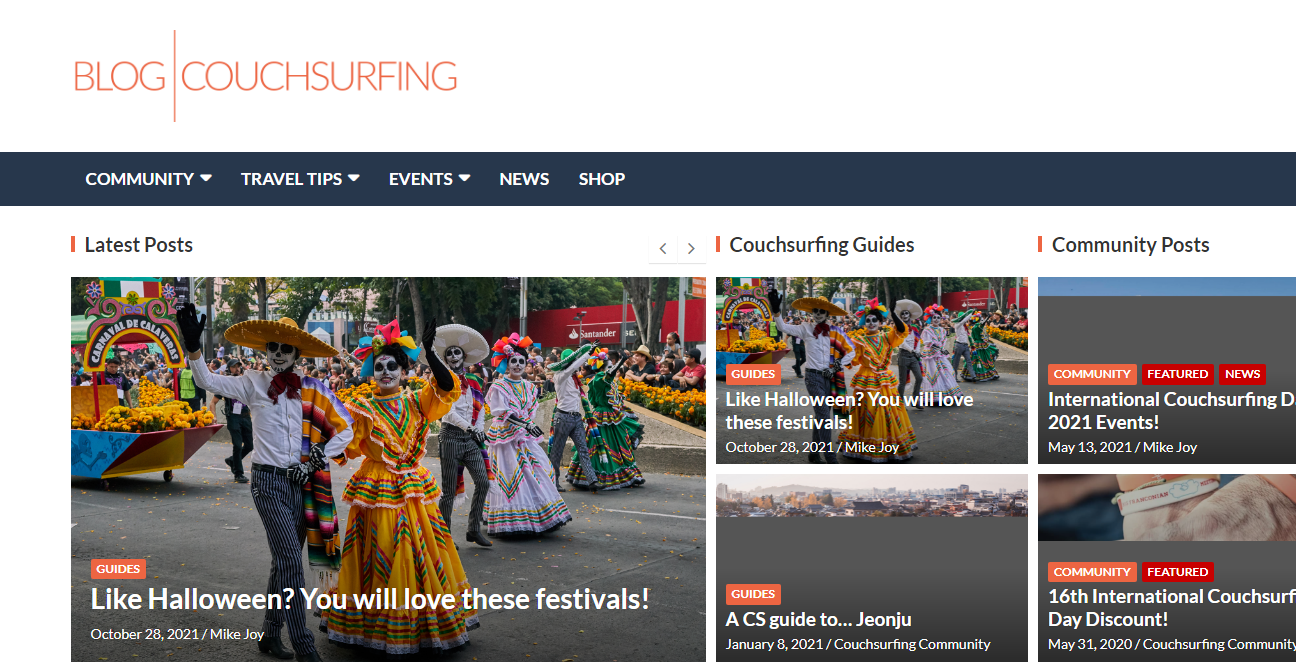Image resolution: width=1296 pixels, height=664 pixels.
Task: Open the Events menu item
Action: 421,179
